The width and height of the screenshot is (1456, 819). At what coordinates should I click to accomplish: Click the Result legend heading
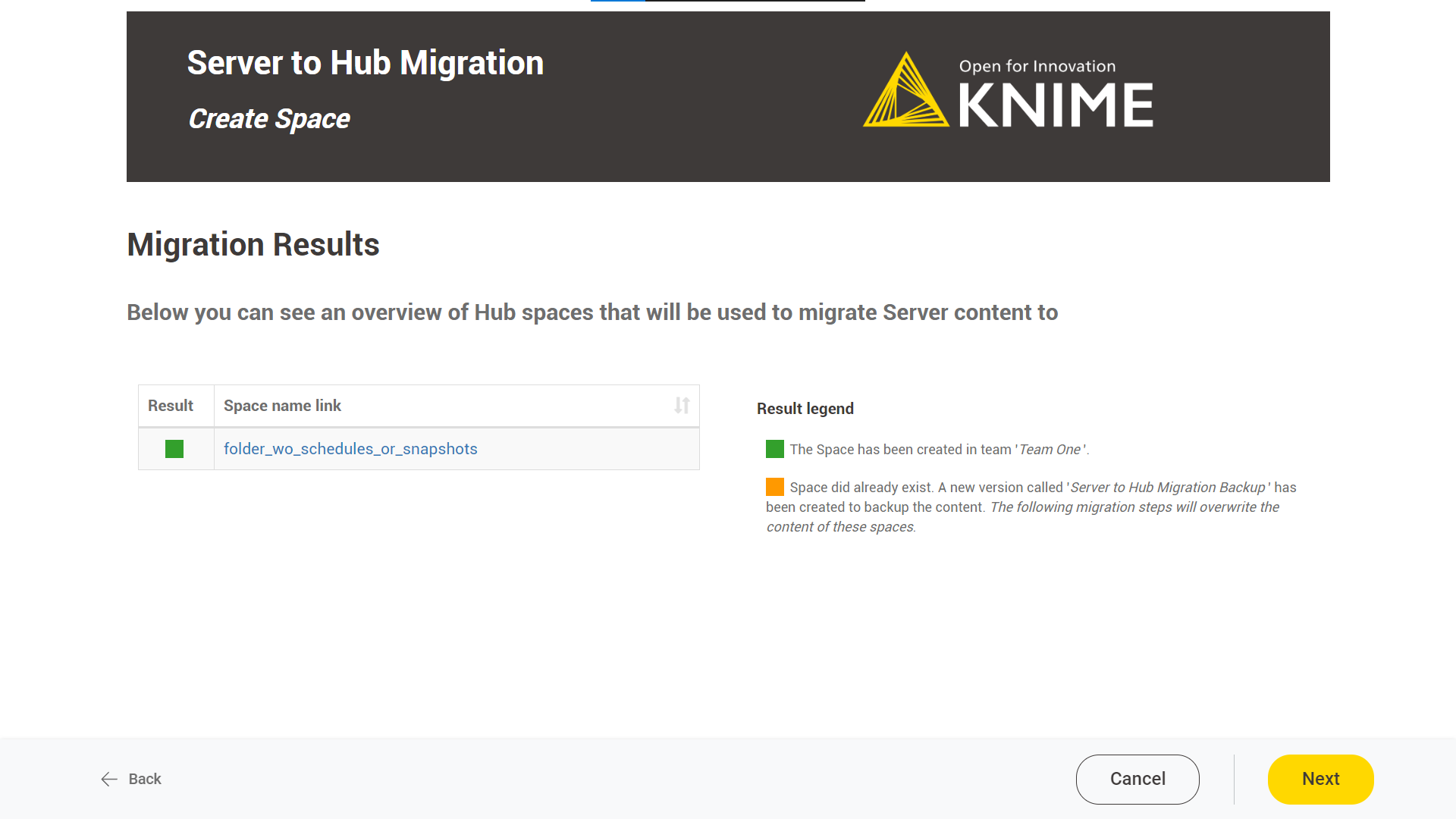click(x=805, y=409)
